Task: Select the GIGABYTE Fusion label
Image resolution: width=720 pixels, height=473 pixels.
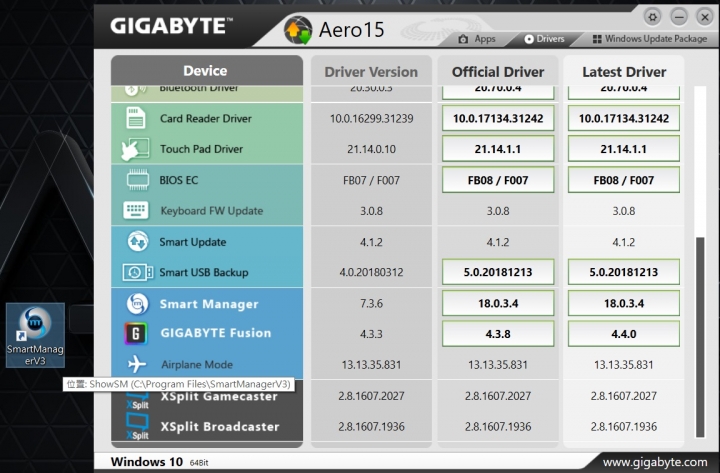Action: [x=216, y=333]
